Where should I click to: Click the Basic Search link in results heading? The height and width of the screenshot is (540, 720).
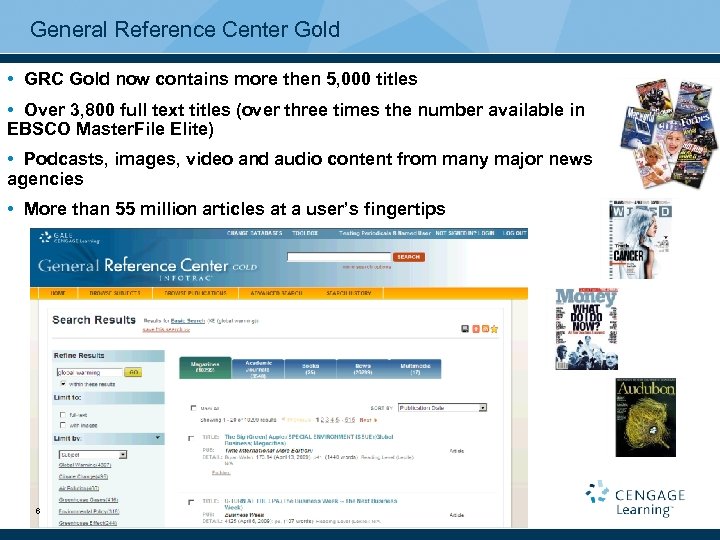(x=188, y=321)
